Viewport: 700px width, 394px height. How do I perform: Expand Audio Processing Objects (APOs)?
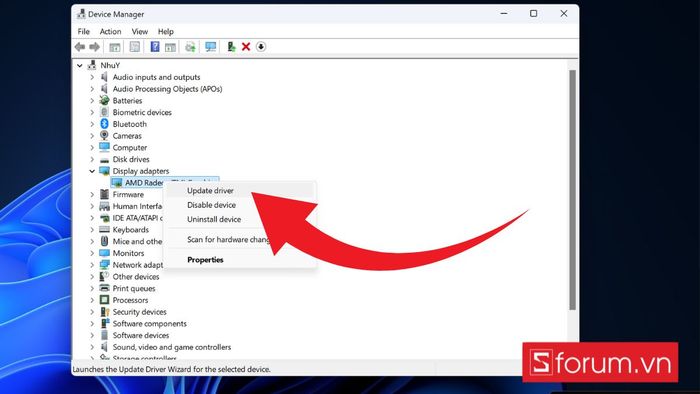(x=92, y=89)
